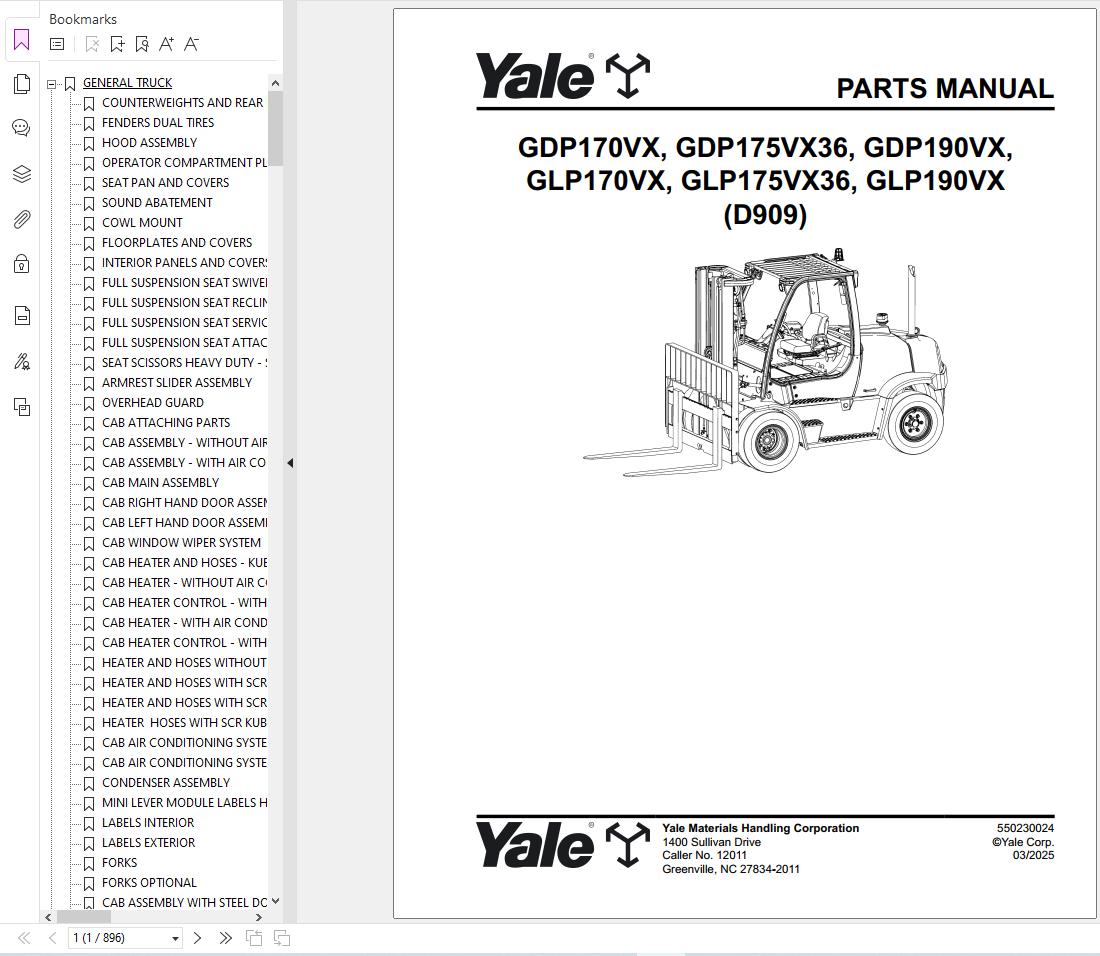Open the page number dropdown

[175, 938]
